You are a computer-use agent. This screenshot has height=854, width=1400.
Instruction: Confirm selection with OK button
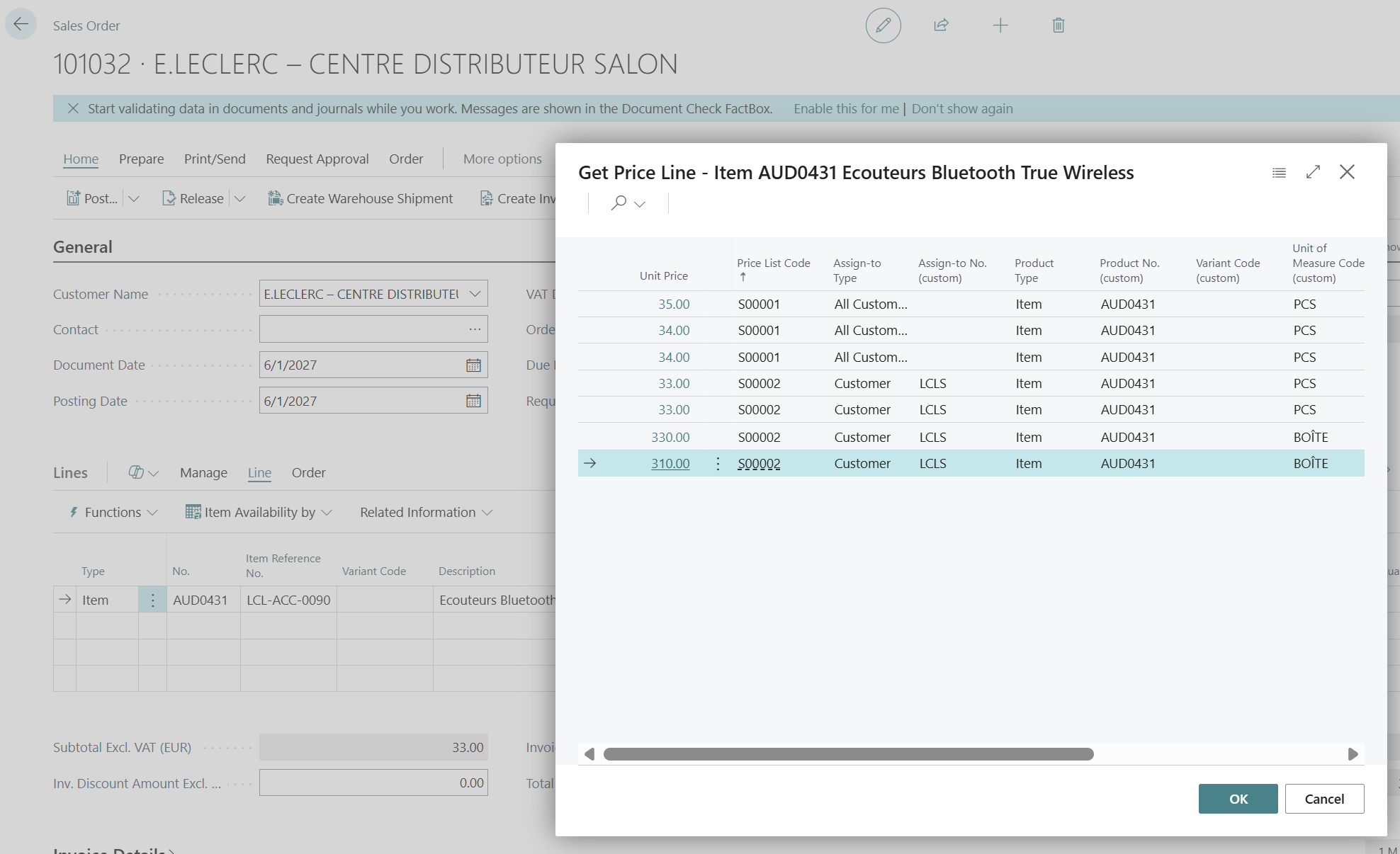tap(1238, 799)
